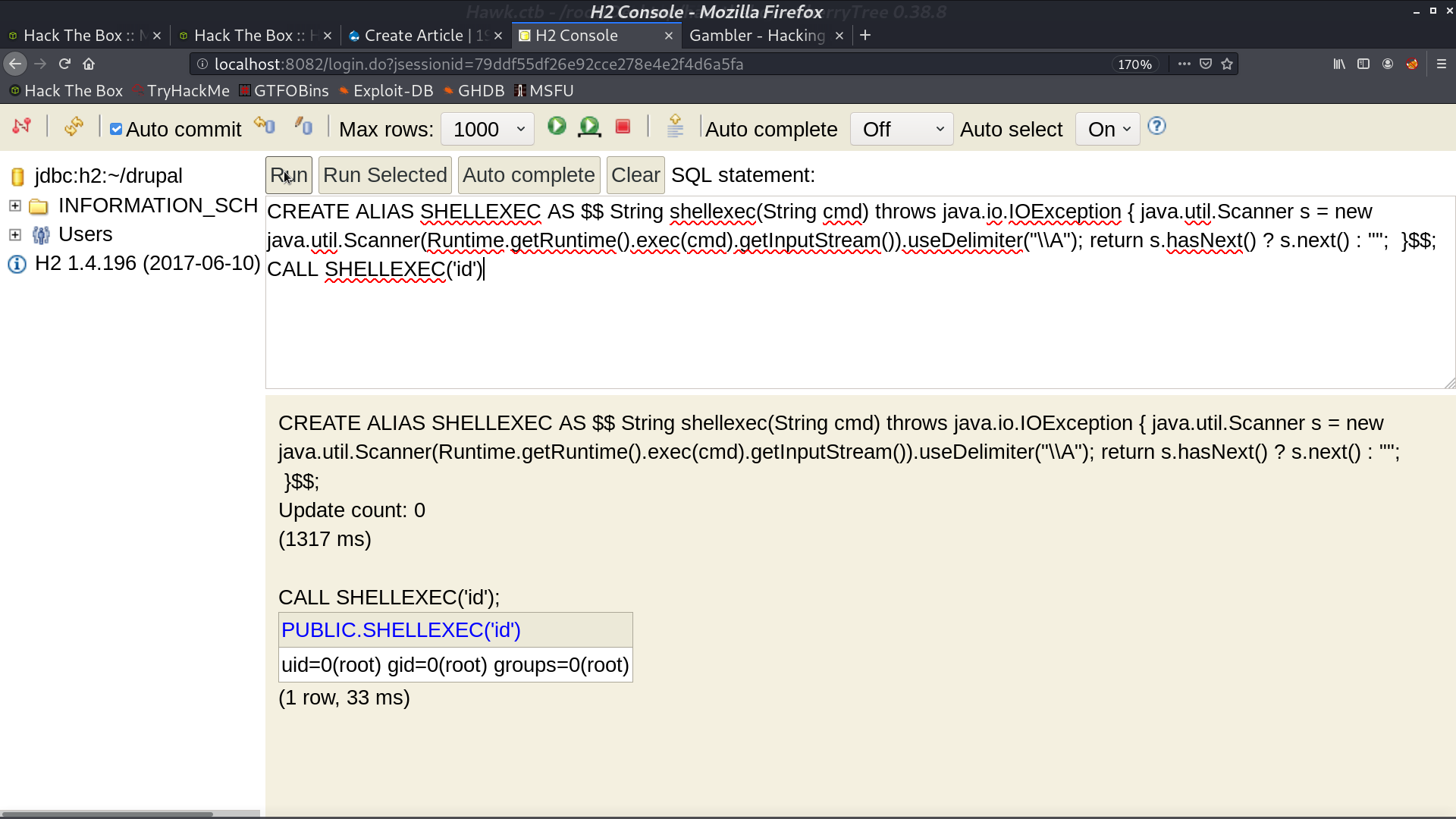This screenshot has width=1456, height=819.
Task: Click the blue help question icon
Action: pos(1156,126)
